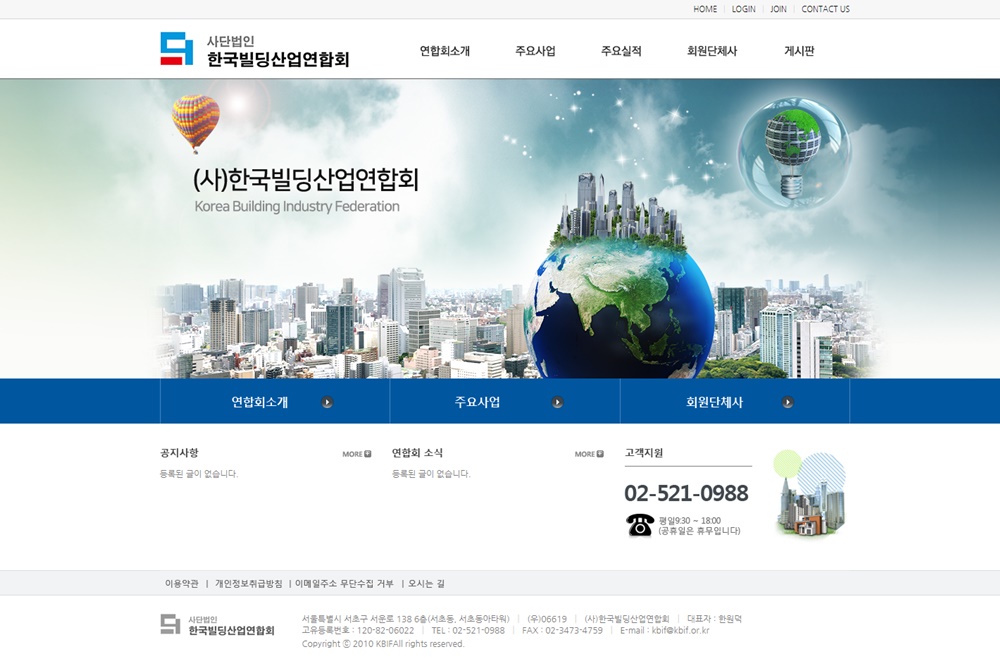
Task: Go to 게시판 in the top navigation
Action: pos(799,51)
